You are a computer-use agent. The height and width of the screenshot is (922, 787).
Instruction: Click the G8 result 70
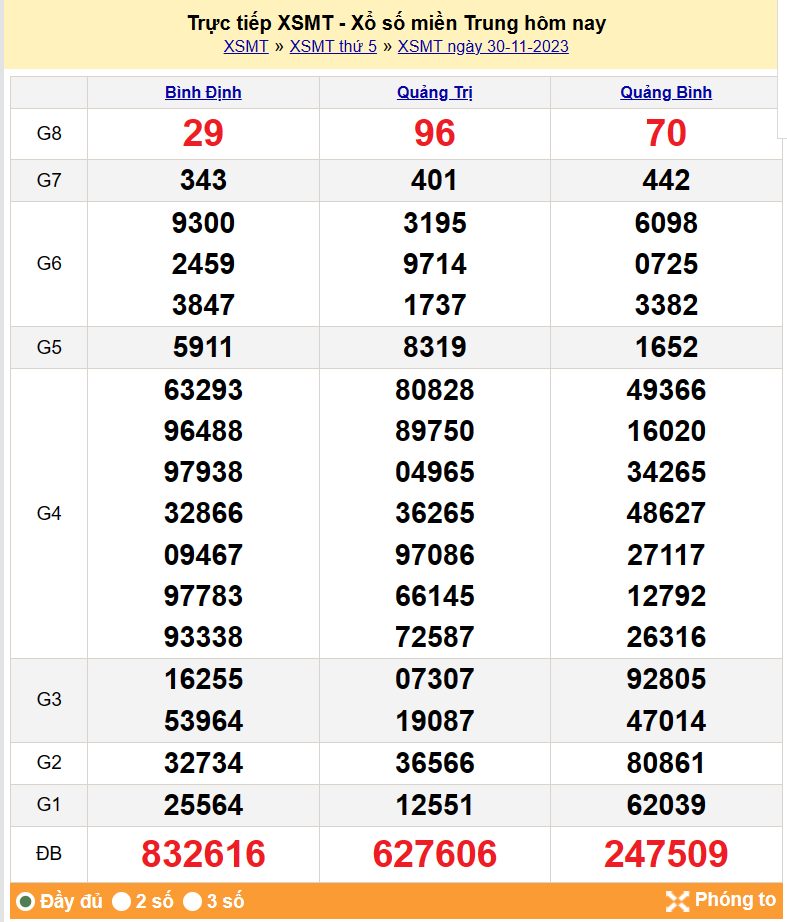tap(666, 133)
